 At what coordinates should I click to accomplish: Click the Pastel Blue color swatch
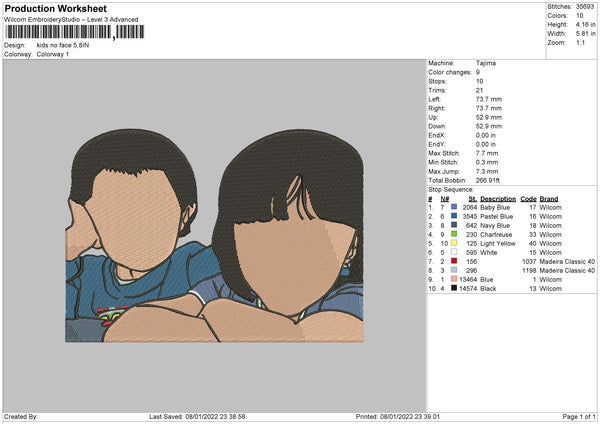tap(454, 216)
